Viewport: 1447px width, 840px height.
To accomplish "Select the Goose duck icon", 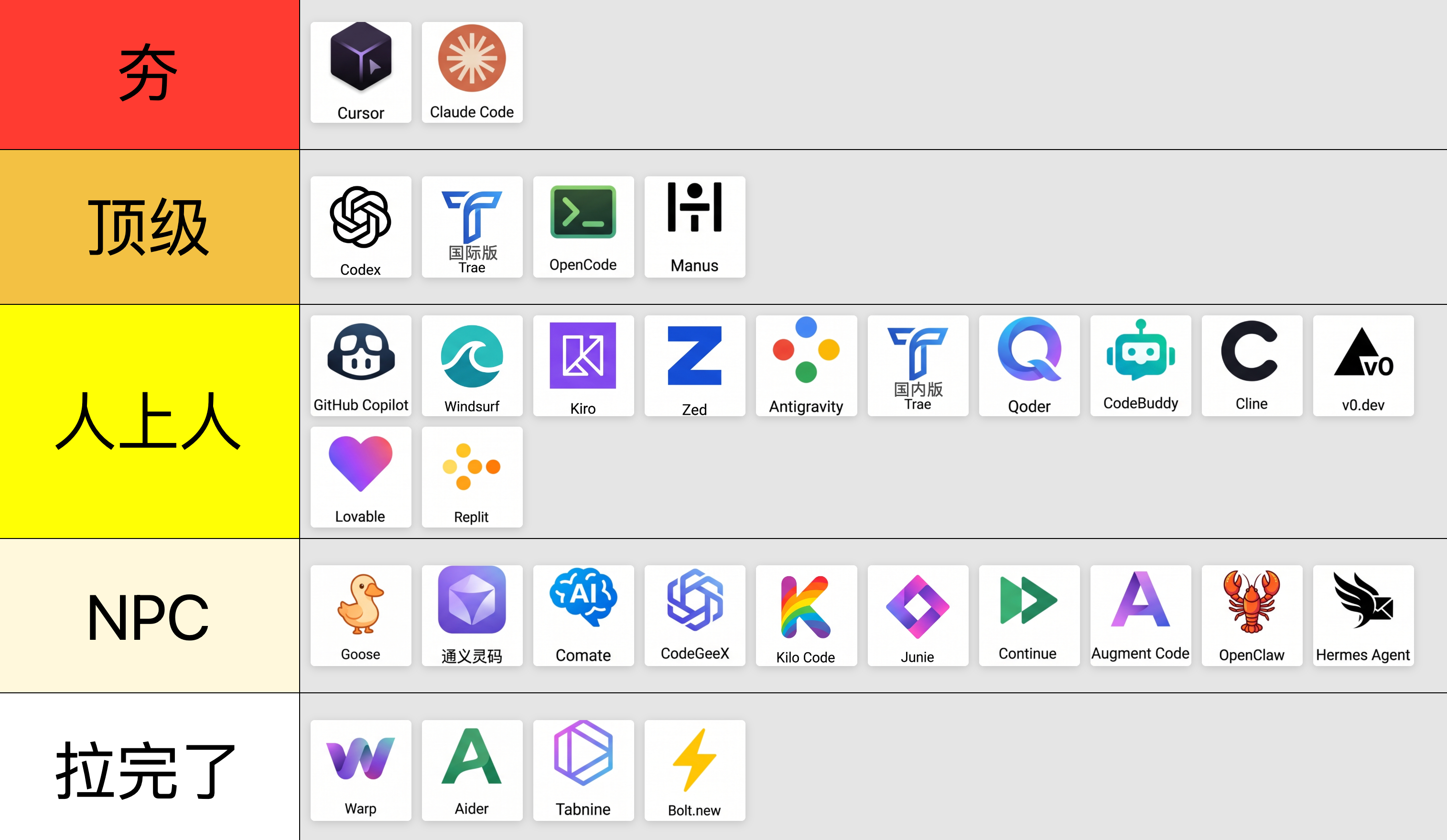I will (x=361, y=615).
